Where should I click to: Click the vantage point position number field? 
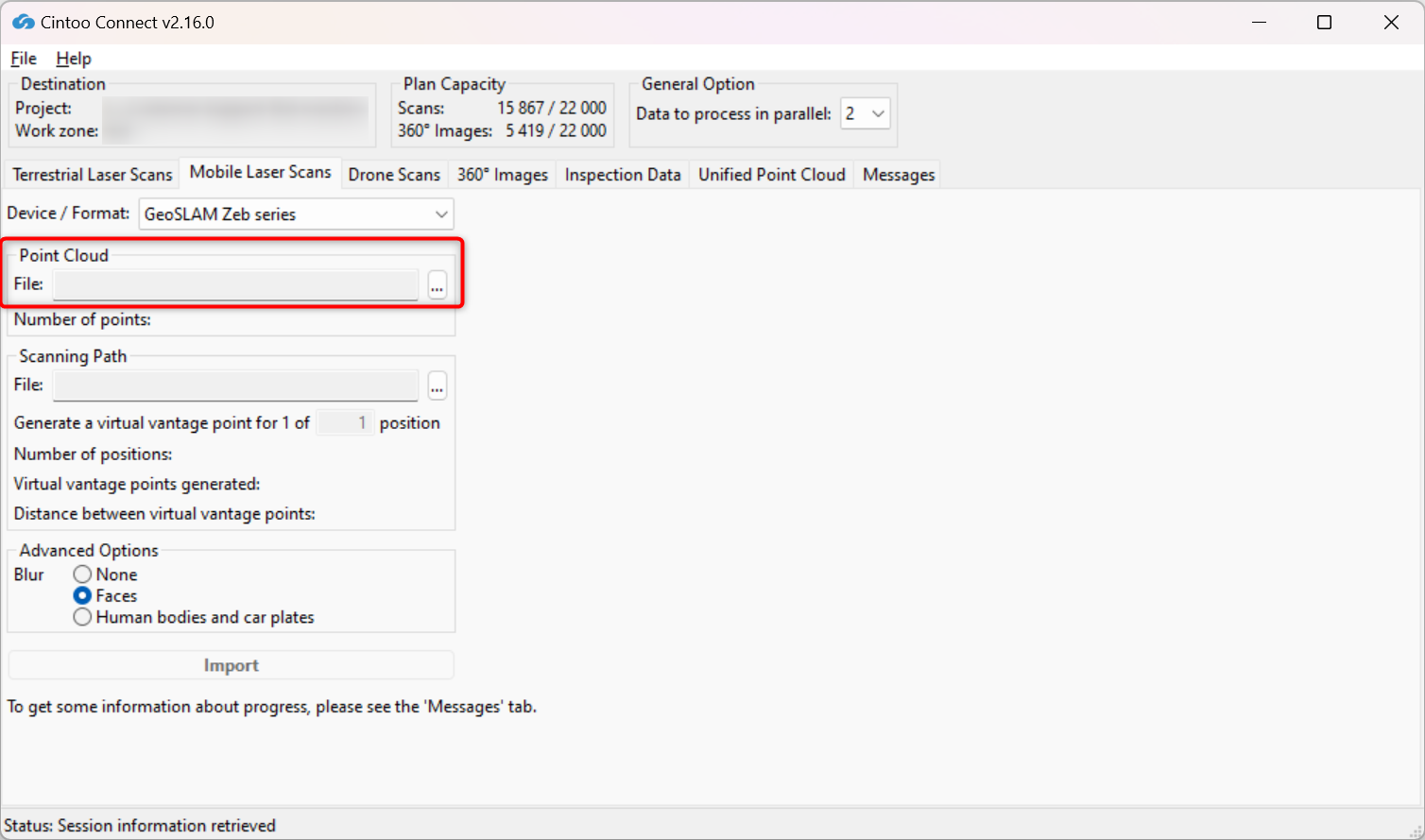coord(345,423)
